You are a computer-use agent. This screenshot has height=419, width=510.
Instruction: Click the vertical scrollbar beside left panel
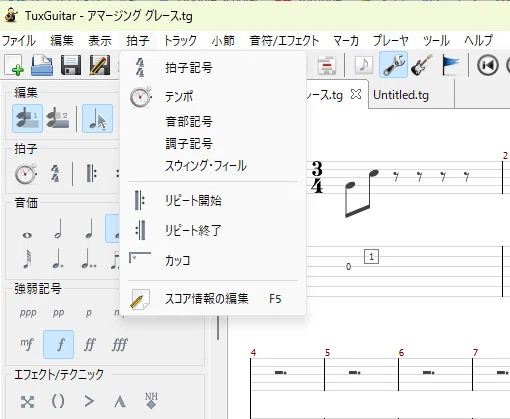point(218,327)
